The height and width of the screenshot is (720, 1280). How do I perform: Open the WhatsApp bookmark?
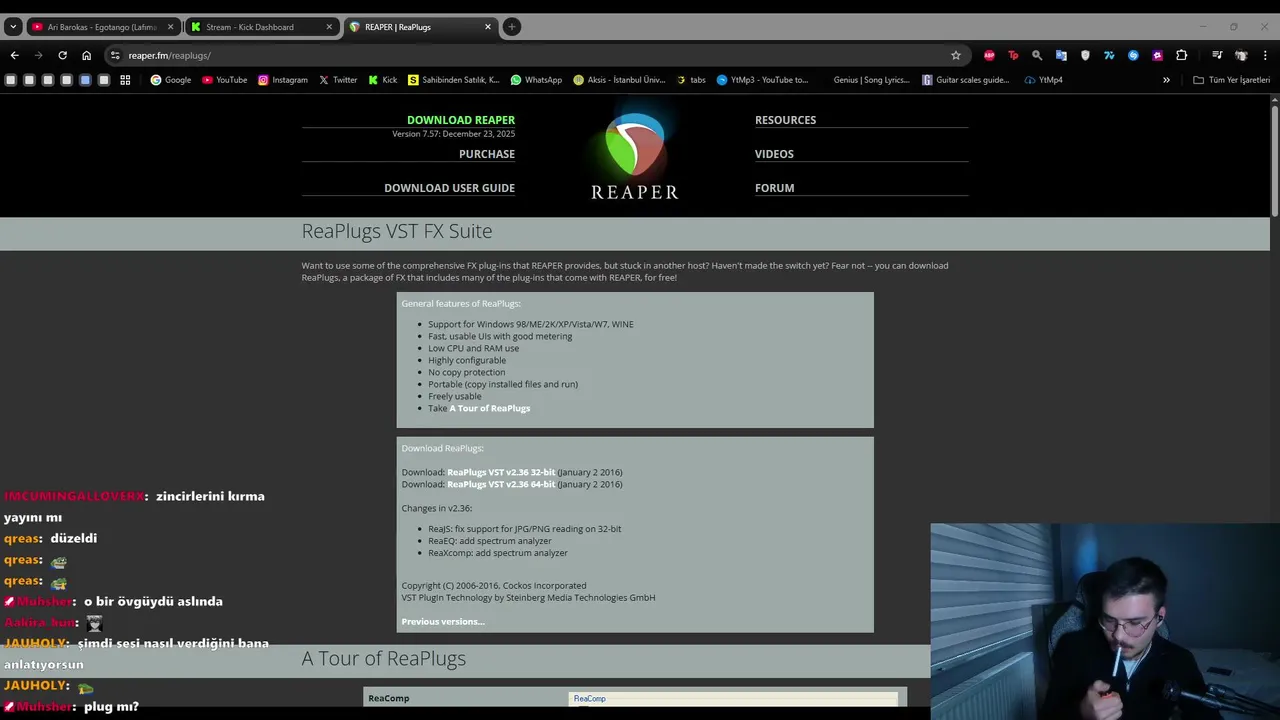[x=536, y=80]
